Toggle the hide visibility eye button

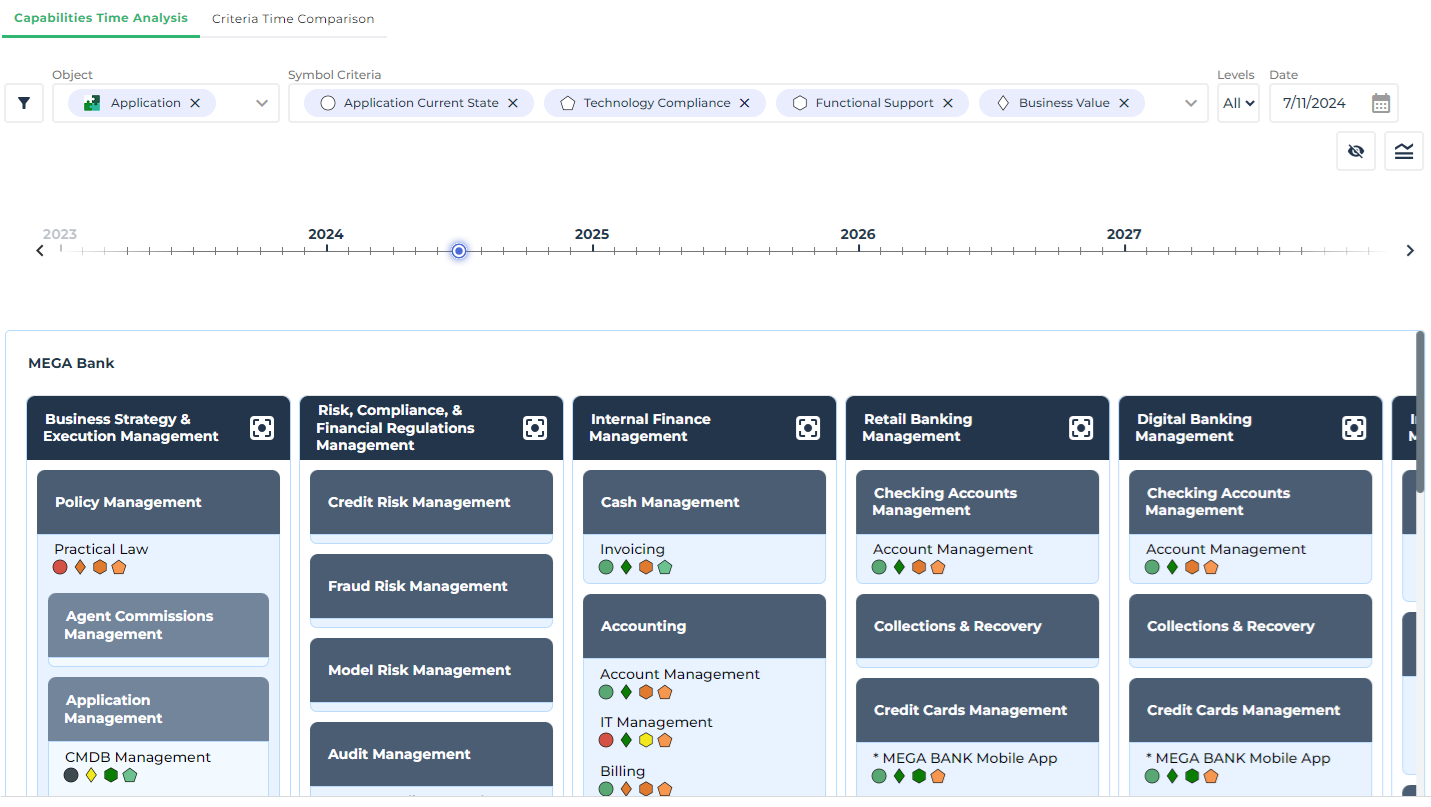(1356, 152)
